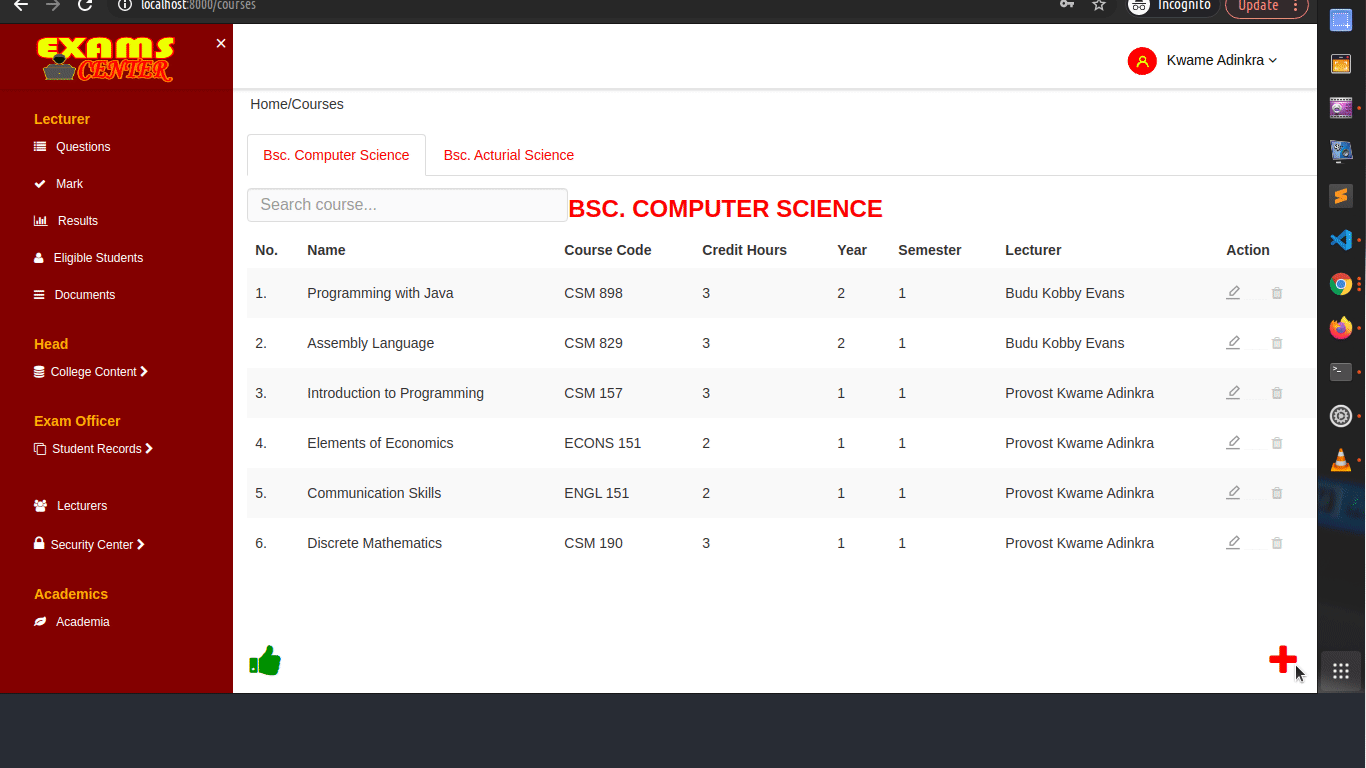Edit the Introduction to Programming course

(1233, 393)
